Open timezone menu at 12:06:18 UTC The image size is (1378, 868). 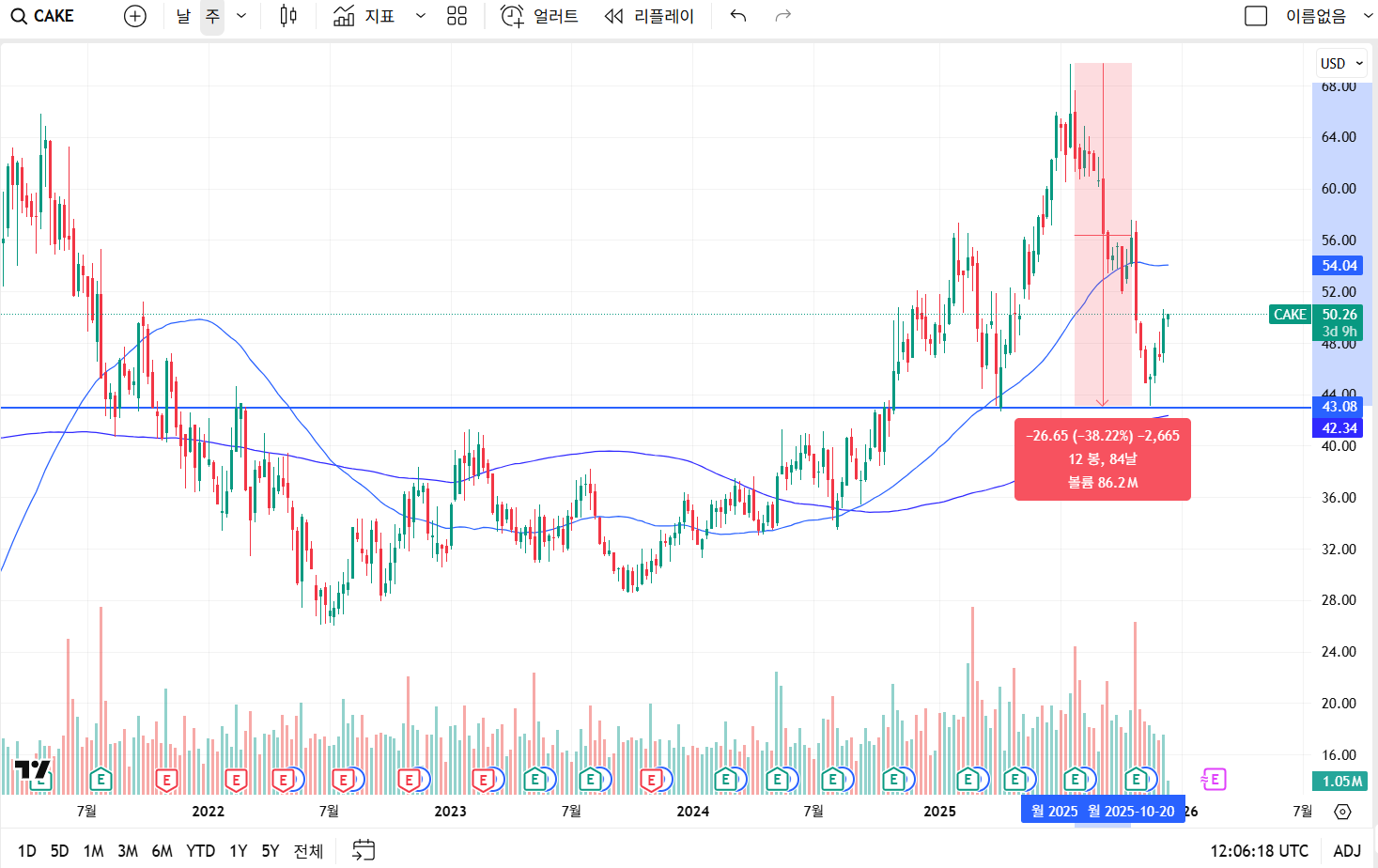point(1259,850)
